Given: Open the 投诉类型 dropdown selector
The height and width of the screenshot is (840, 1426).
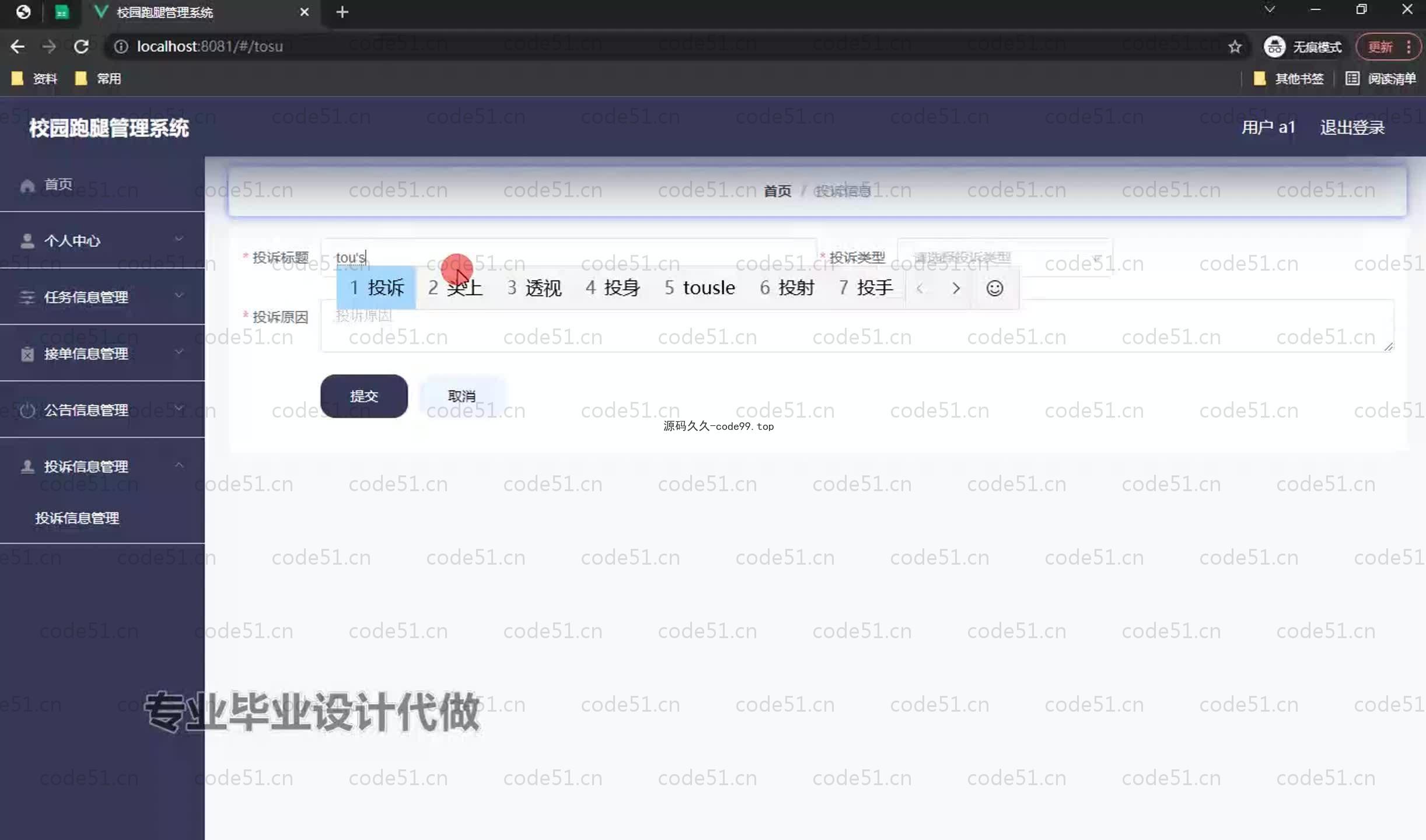Looking at the screenshot, I should (x=1004, y=257).
